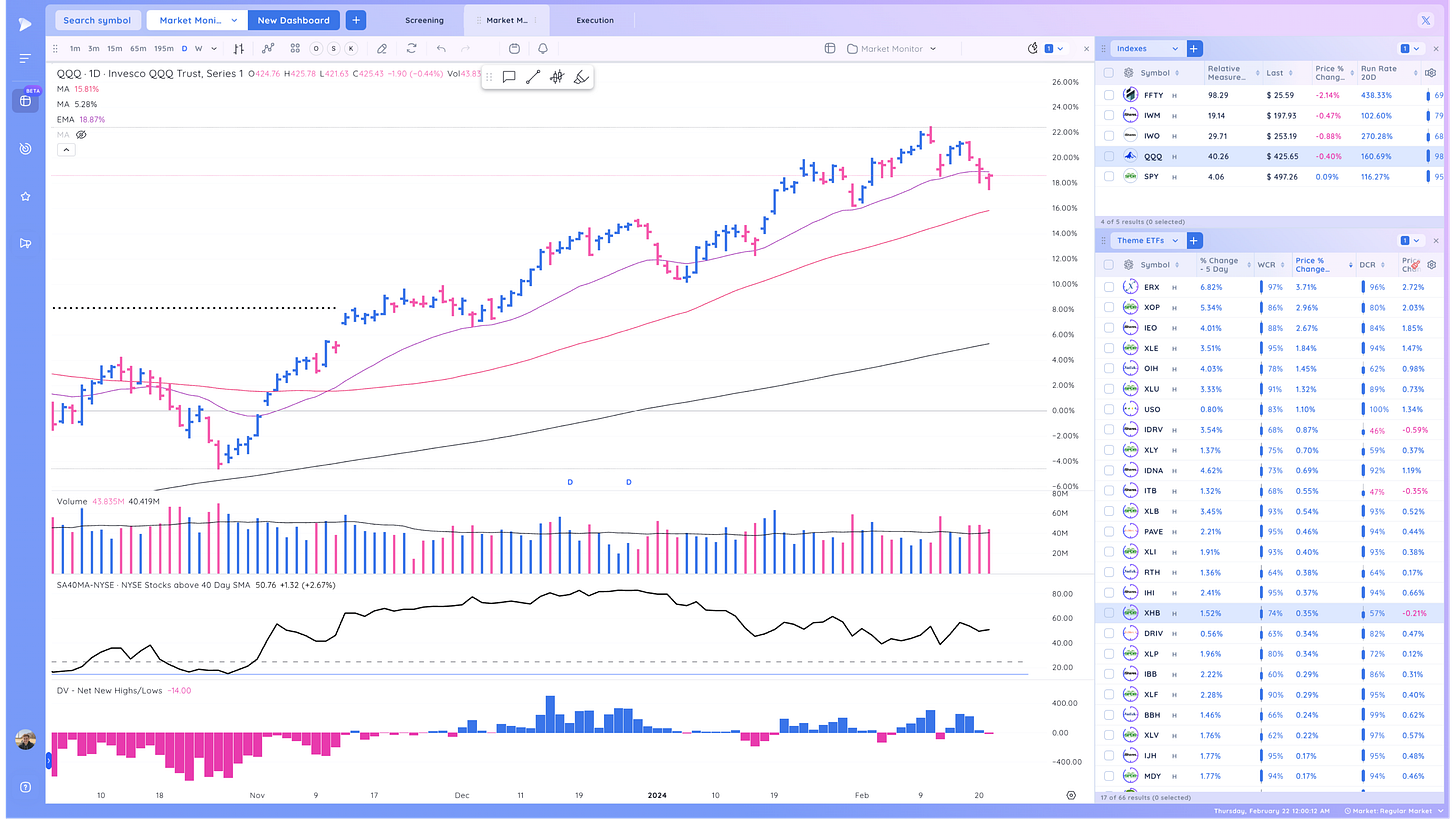Open chart settings gear at bottom right
The width and height of the screenshot is (1456, 819).
[x=1071, y=794]
